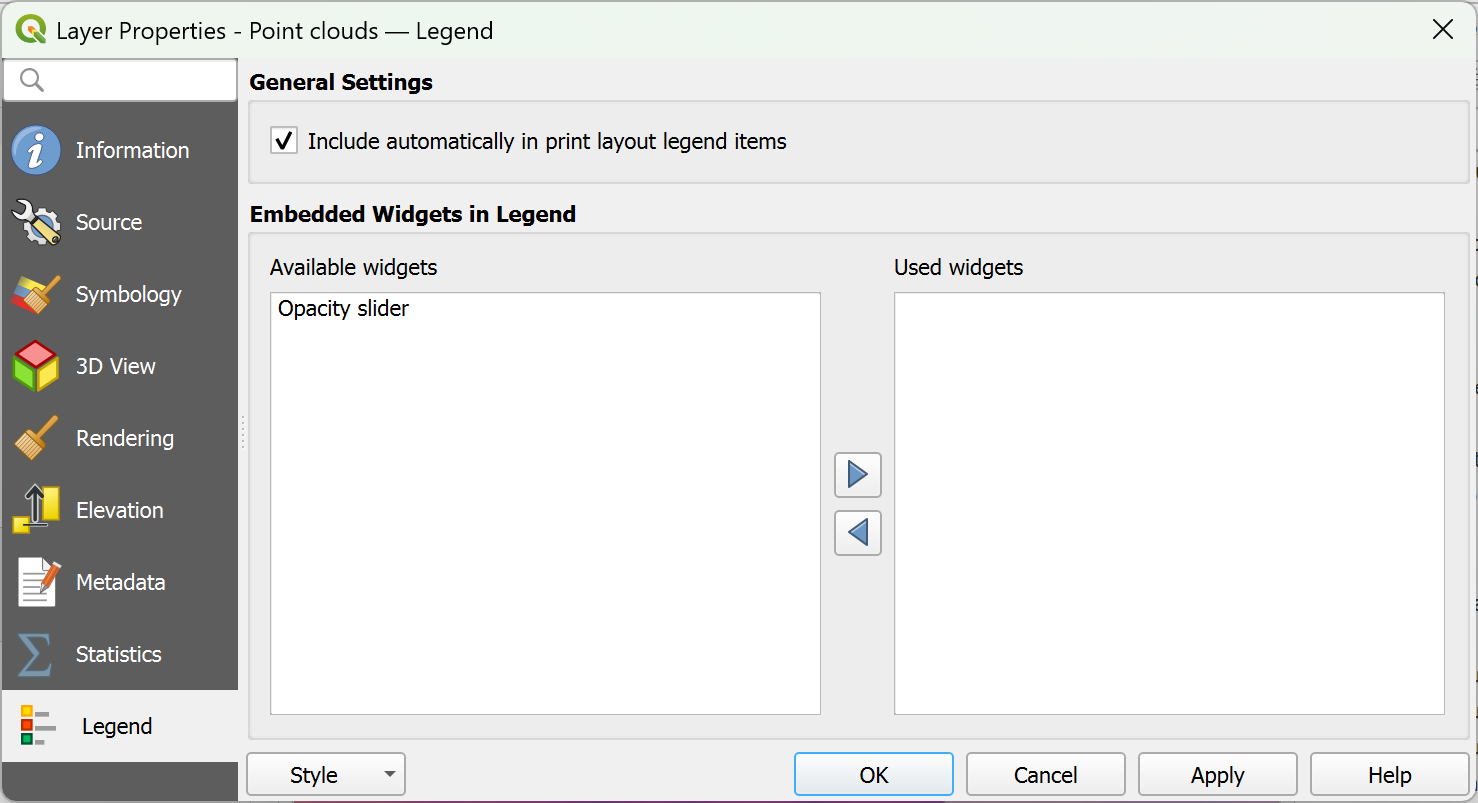Image resolution: width=1478 pixels, height=803 pixels.
Task: Click the Metadata document icon
Action: point(36,581)
